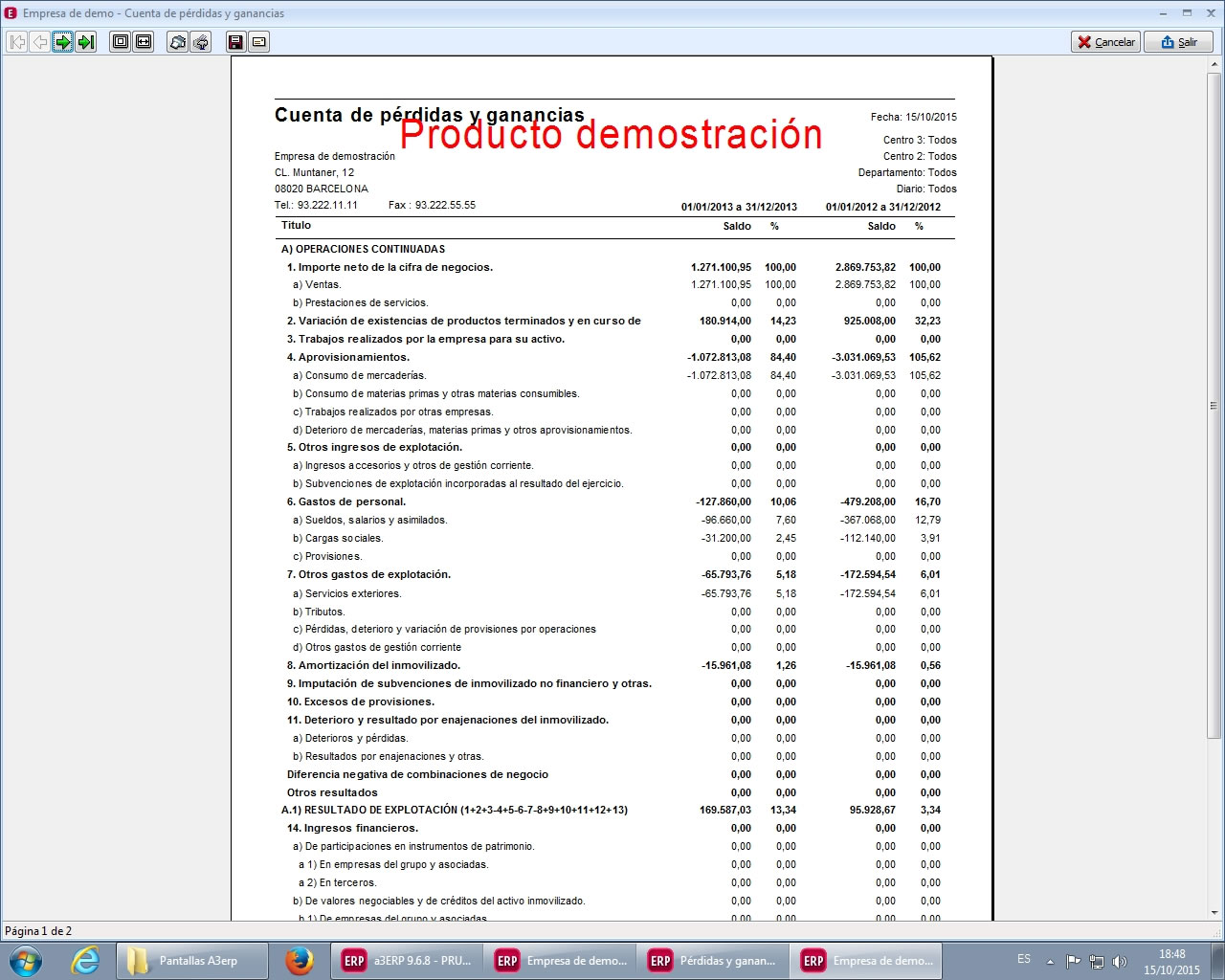The image size is (1225, 980).
Task: Click 'Diario: Todos' text
Action: point(926,189)
